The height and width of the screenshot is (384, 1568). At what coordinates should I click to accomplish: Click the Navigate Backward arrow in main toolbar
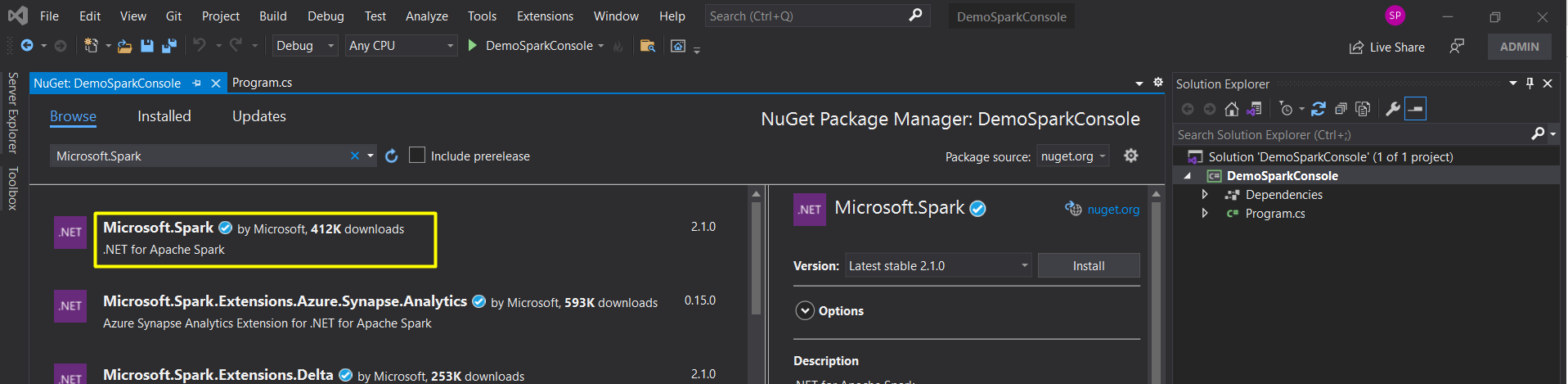[27, 46]
